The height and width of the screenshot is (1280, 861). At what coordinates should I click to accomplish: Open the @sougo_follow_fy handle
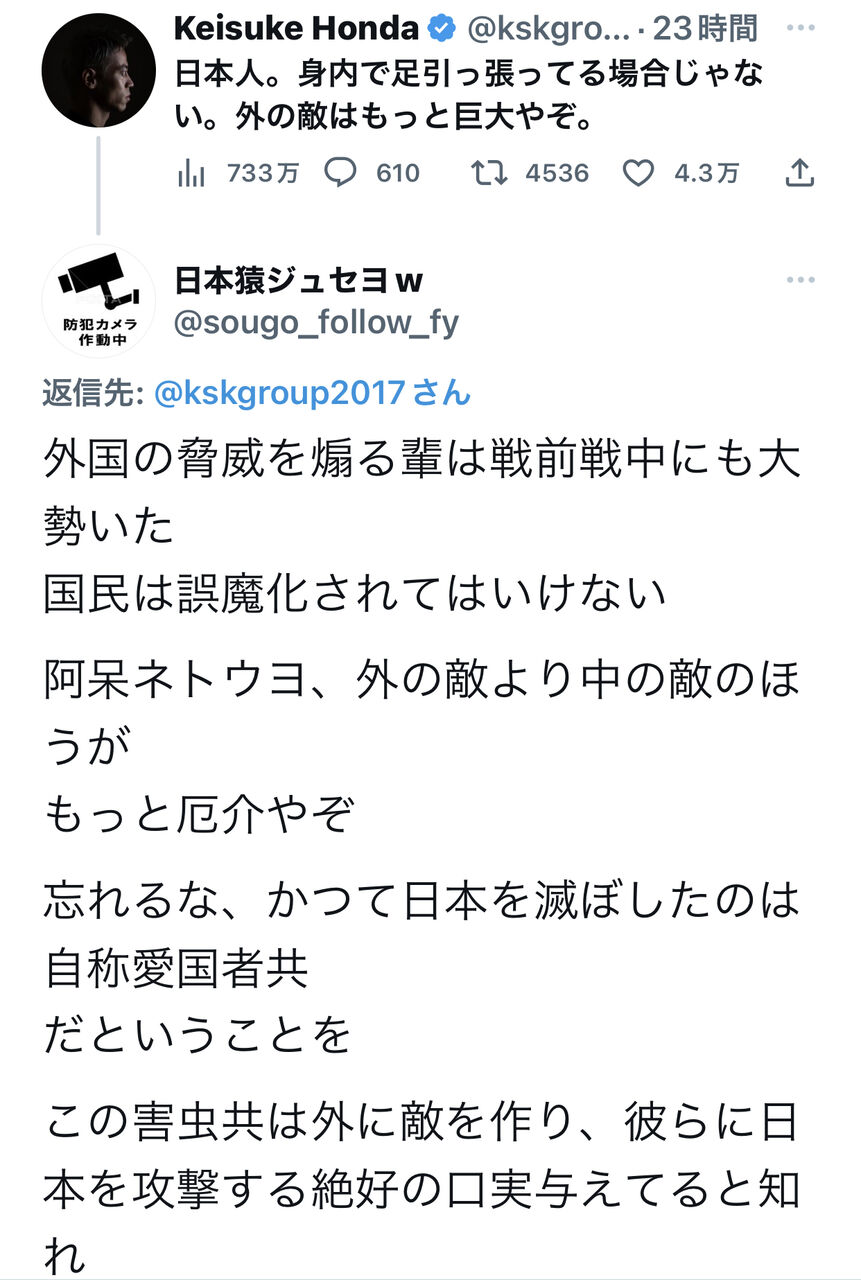coord(316,322)
